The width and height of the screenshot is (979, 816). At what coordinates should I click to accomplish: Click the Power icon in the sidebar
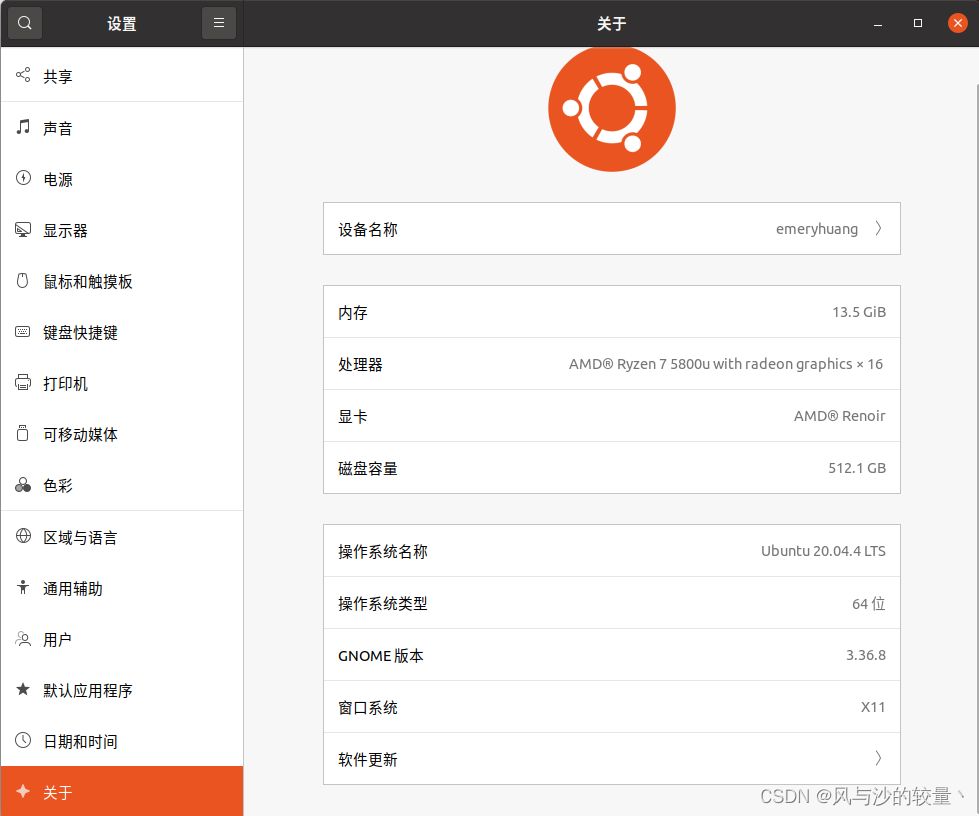pos(23,178)
